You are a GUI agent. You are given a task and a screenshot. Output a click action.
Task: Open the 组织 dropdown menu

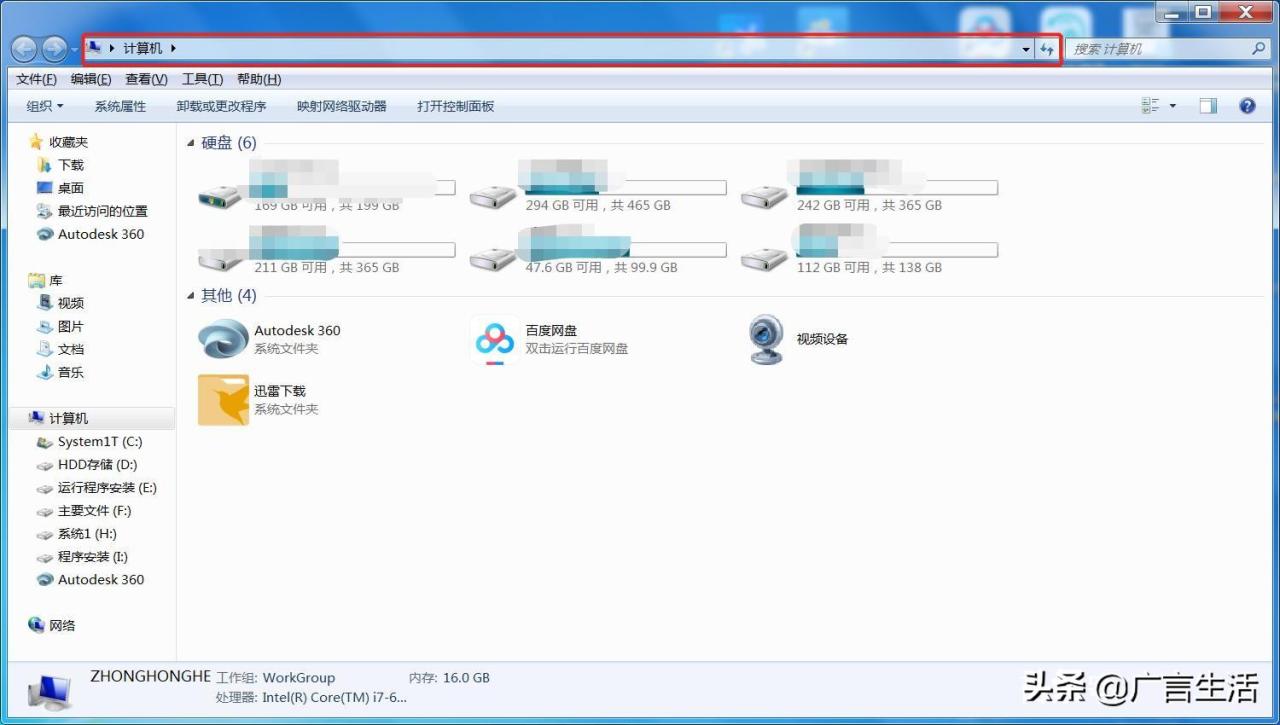pyautogui.click(x=45, y=106)
